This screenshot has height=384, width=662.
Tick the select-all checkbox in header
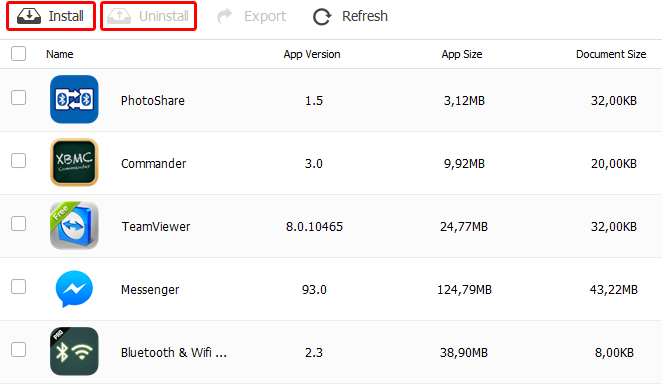coord(19,54)
